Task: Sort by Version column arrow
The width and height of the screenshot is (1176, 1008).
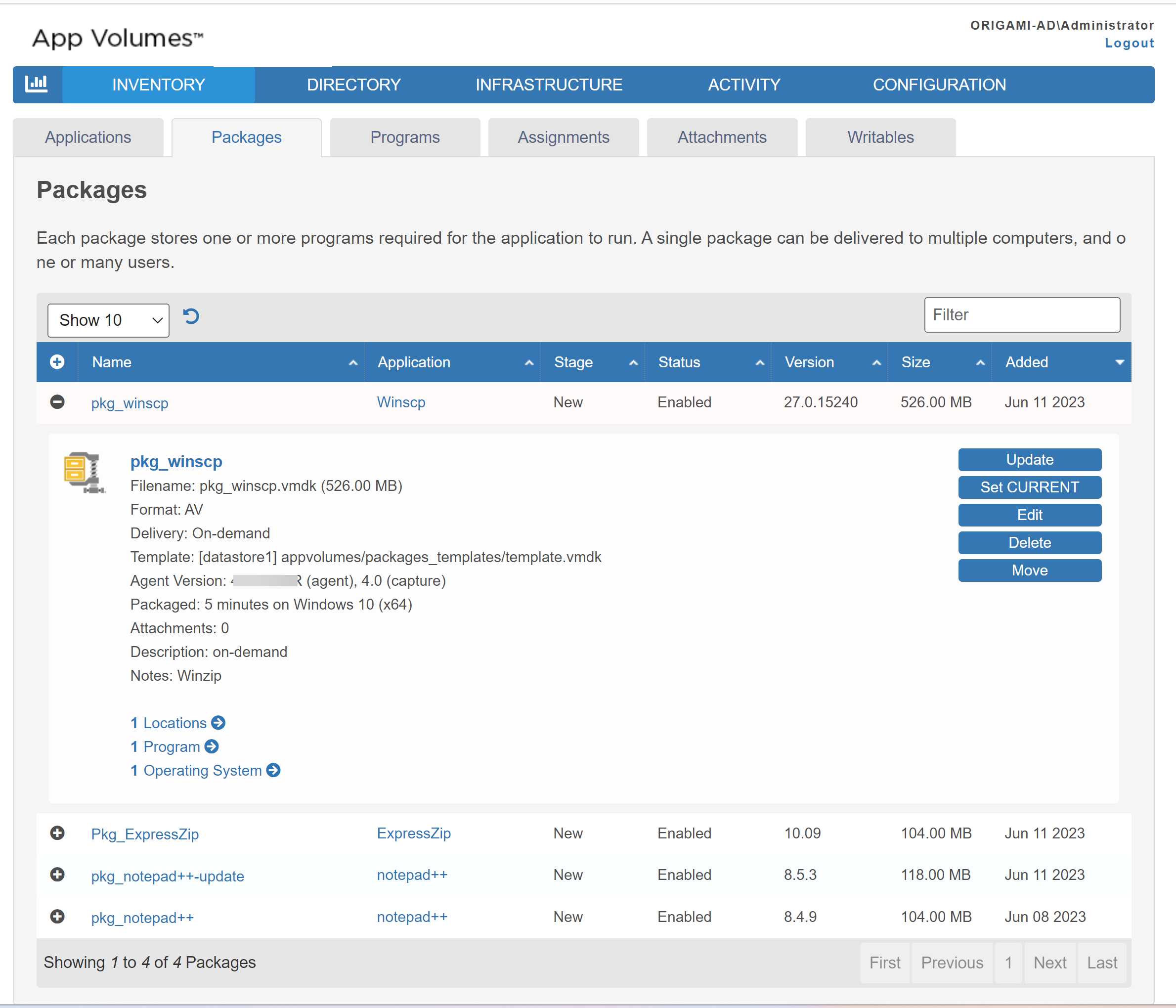Action: coord(876,363)
